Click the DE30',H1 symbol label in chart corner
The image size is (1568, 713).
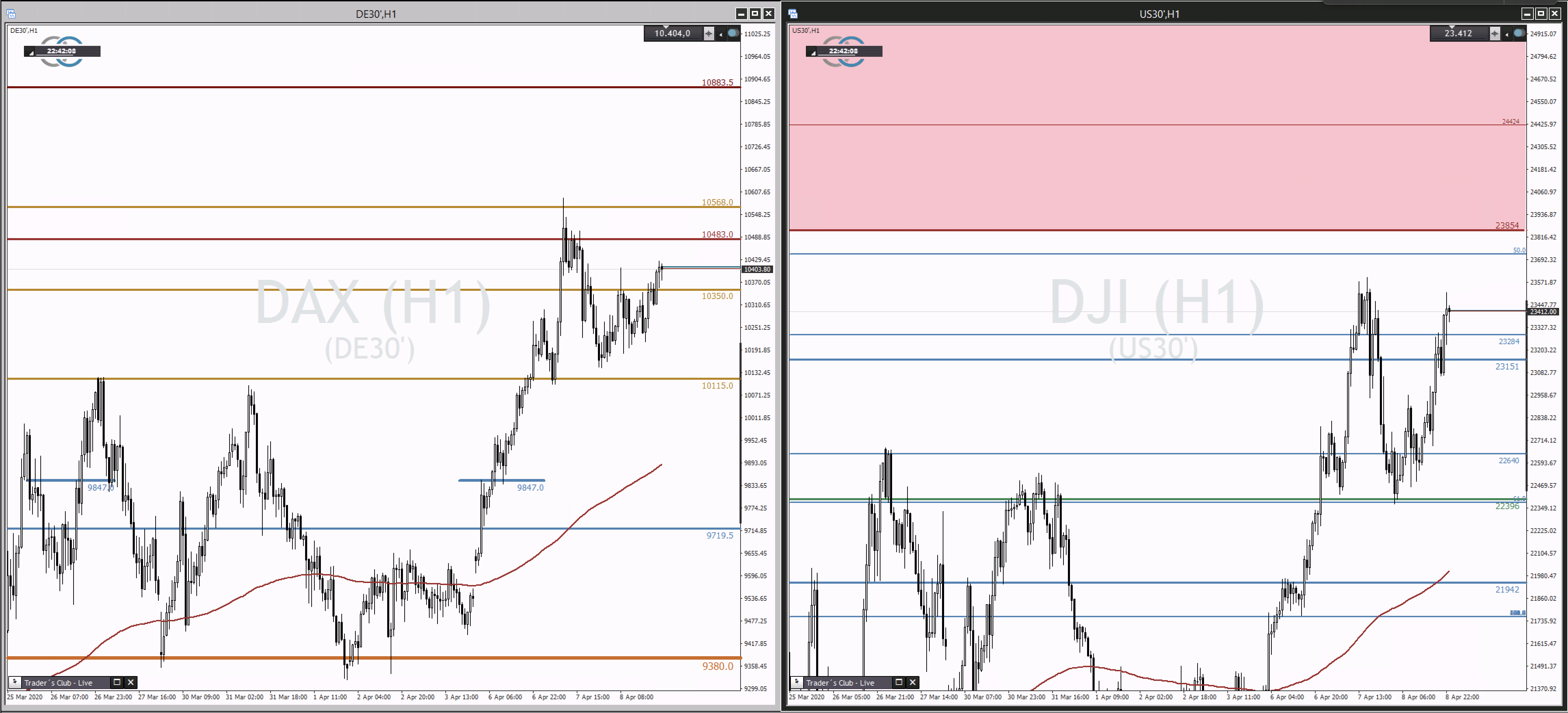pos(24,30)
